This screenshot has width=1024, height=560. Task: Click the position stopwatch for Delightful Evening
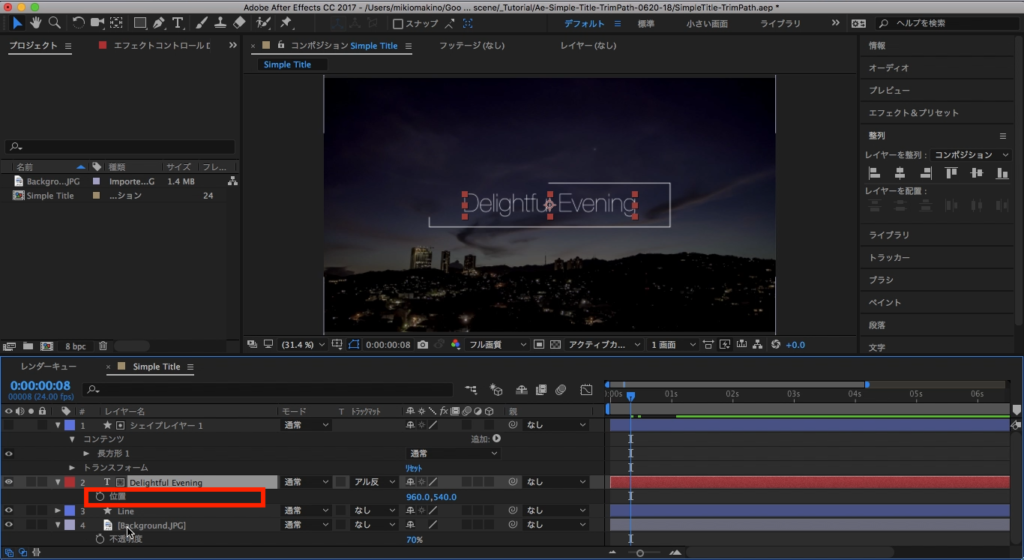pyautogui.click(x=99, y=496)
